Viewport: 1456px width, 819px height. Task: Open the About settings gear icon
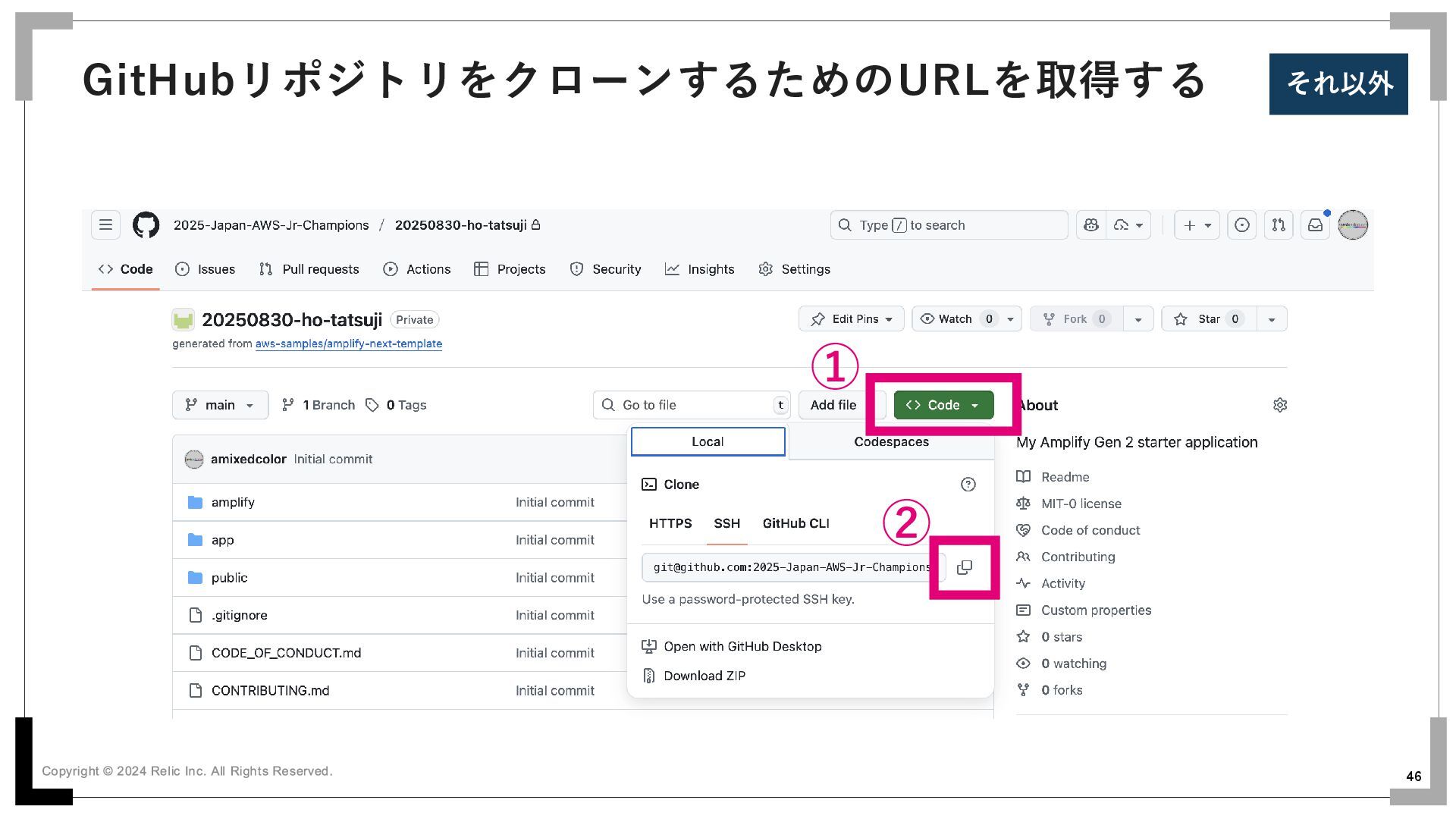(x=1280, y=405)
